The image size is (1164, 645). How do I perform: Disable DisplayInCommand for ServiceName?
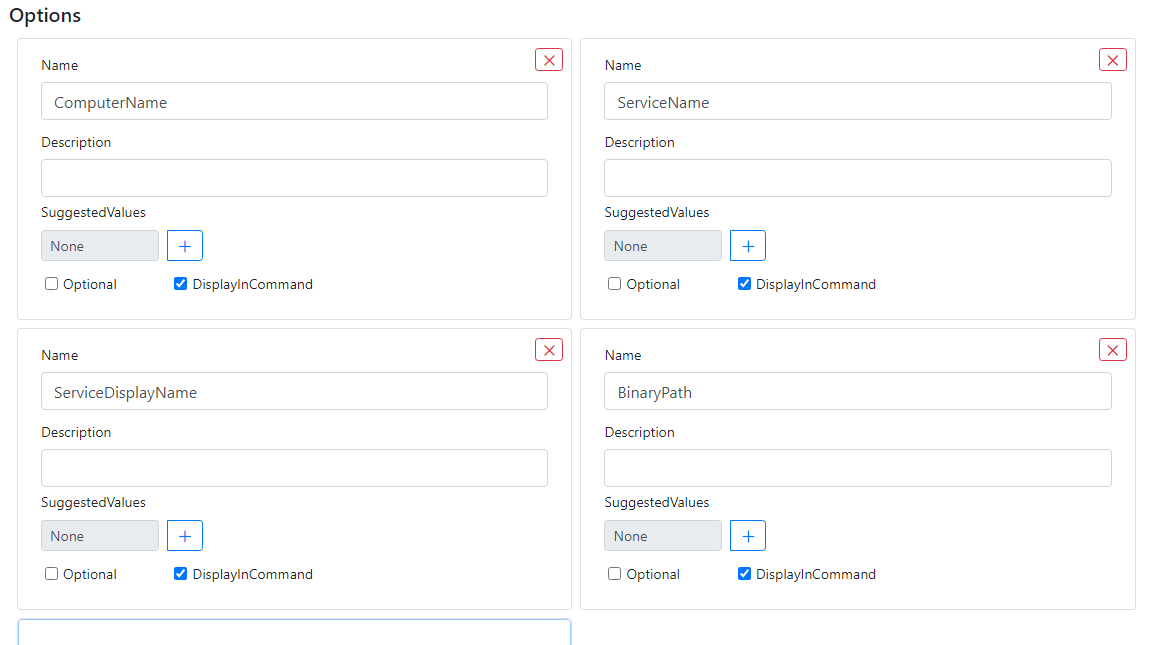[x=744, y=283]
